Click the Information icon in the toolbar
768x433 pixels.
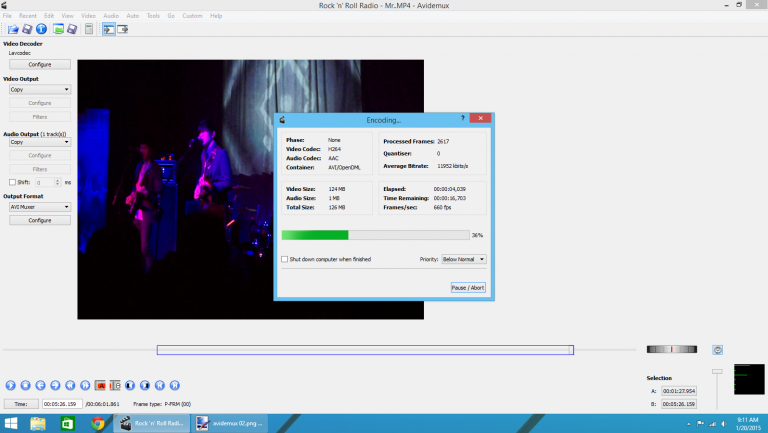pyautogui.click(x=42, y=29)
